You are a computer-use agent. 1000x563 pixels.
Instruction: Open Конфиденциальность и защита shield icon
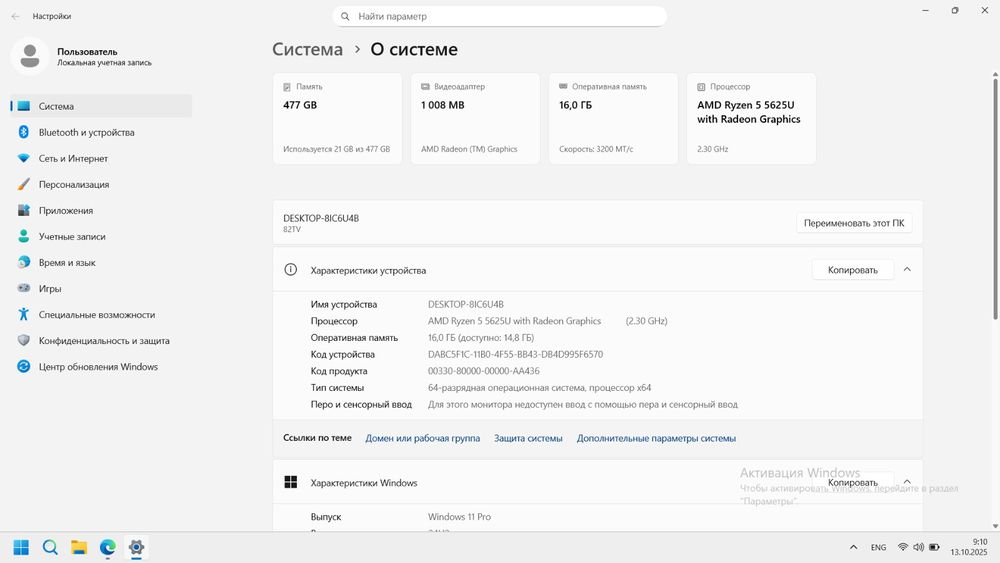point(24,340)
